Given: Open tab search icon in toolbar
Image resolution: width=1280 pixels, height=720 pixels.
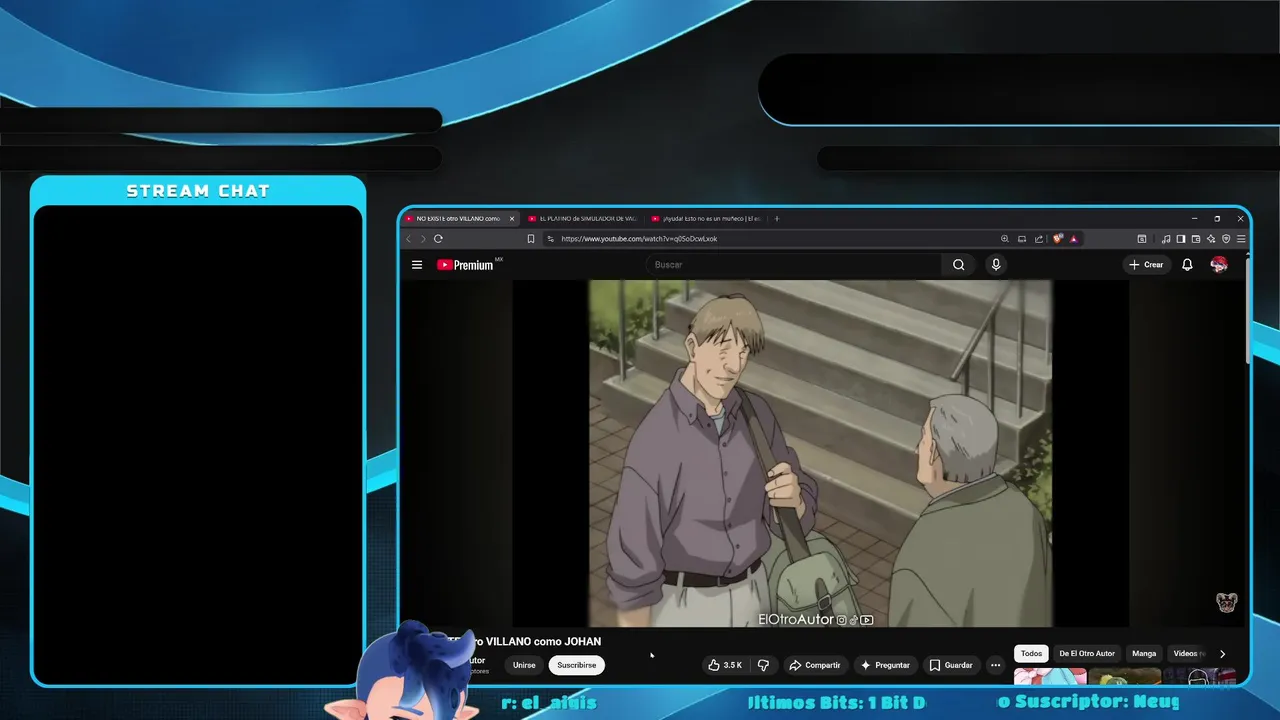Looking at the screenshot, I should coord(1142,239).
